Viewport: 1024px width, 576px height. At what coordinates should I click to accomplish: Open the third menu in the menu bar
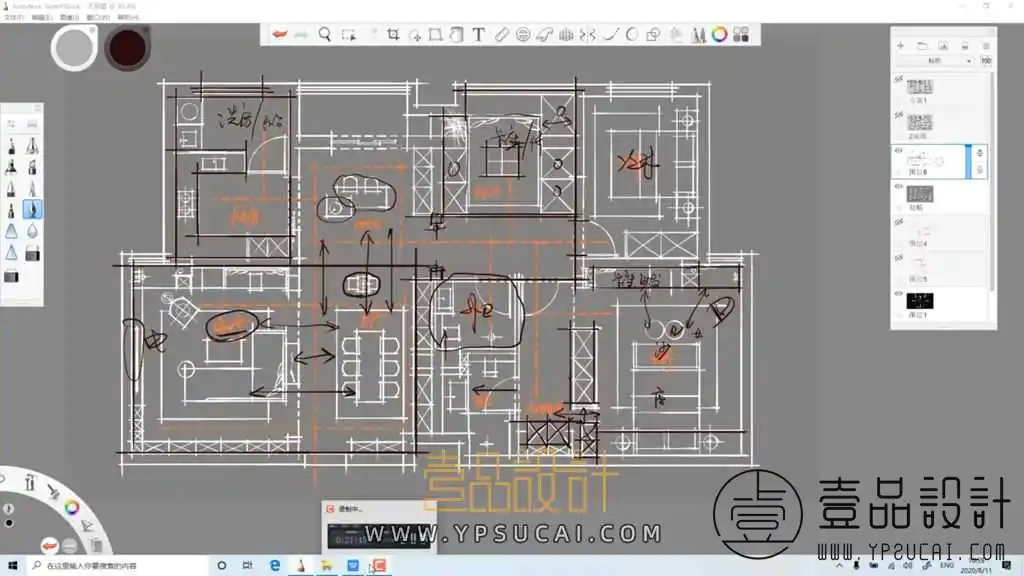coord(70,18)
